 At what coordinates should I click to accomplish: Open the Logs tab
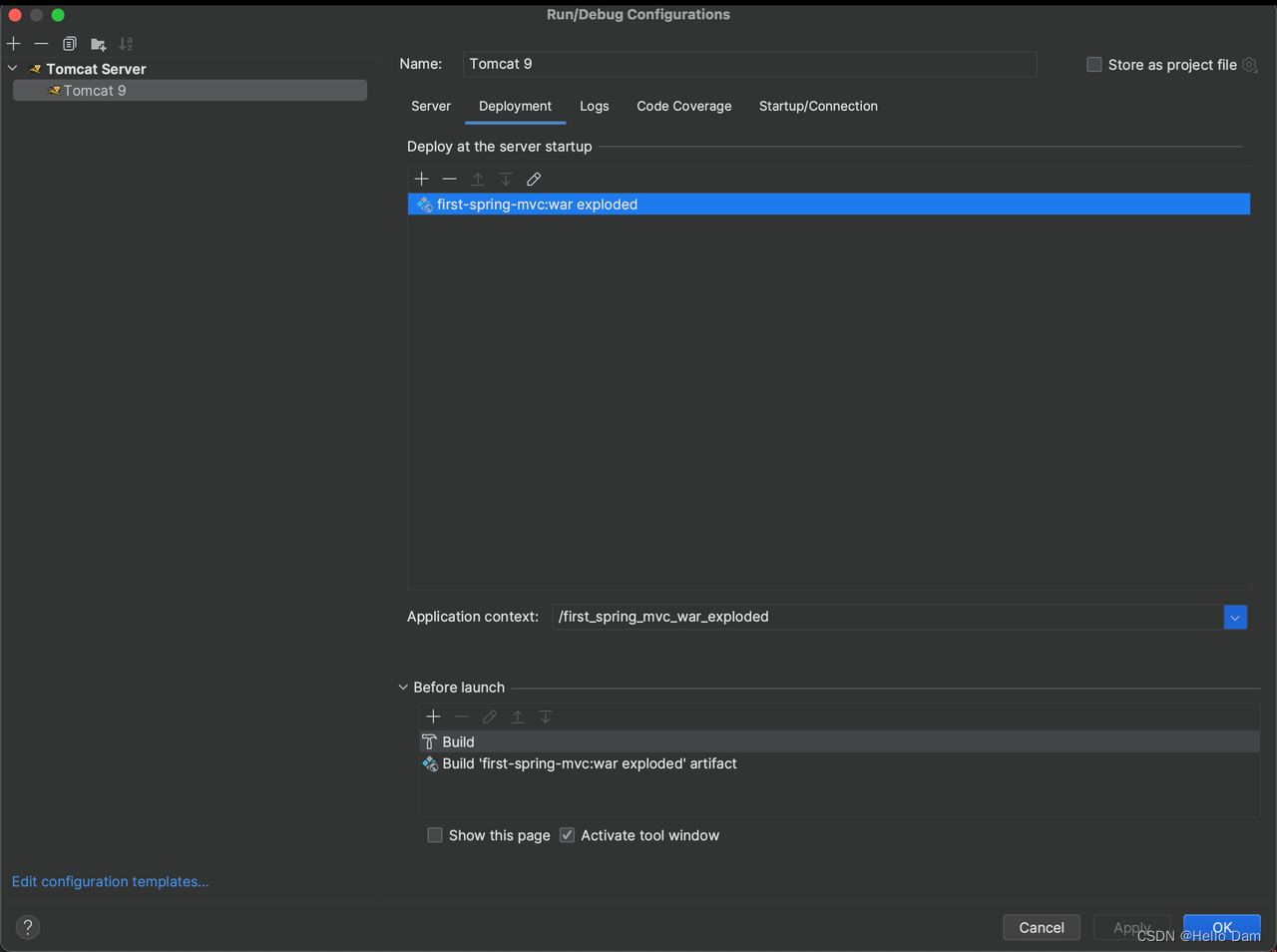coord(595,106)
